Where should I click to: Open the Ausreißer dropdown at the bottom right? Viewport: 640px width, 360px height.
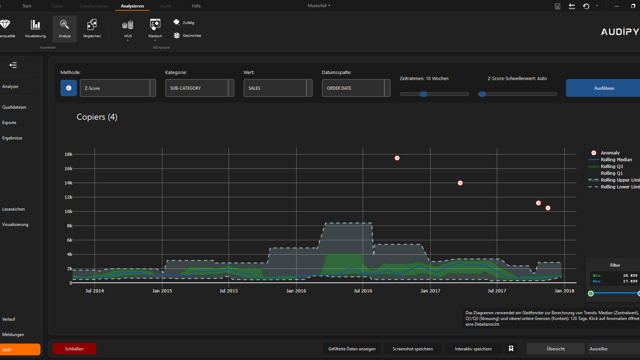613,349
